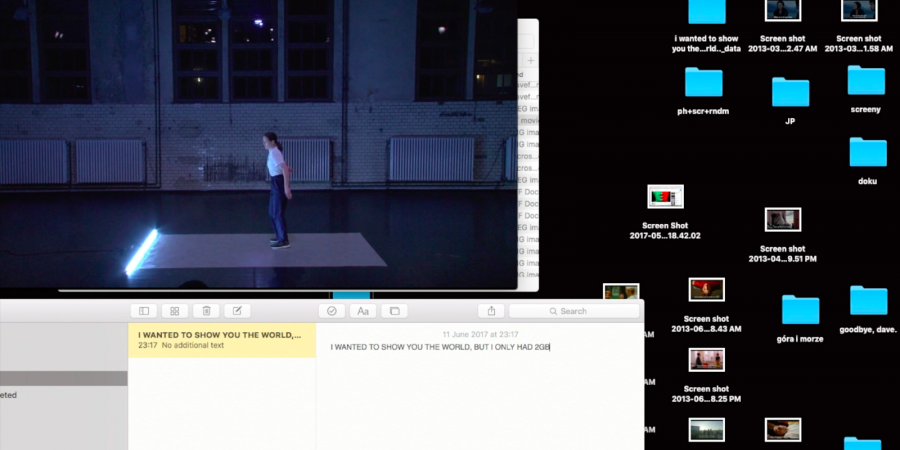Toggle the Notes sidebar visibility button
This screenshot has width=900, height=450.
[144, 311]
